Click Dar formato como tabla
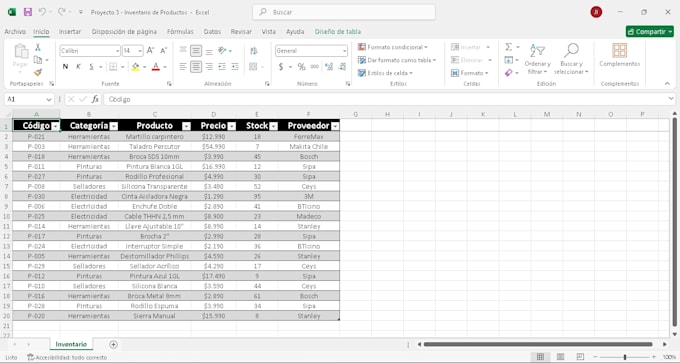The width and height of the screenshot is (680, 363). click(397, 60)
